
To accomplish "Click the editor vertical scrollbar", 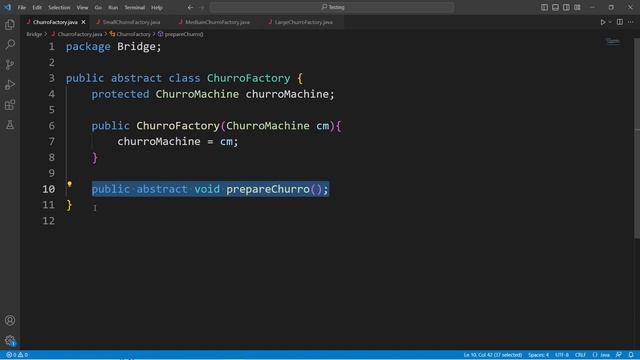I will [x=637, y=138].
